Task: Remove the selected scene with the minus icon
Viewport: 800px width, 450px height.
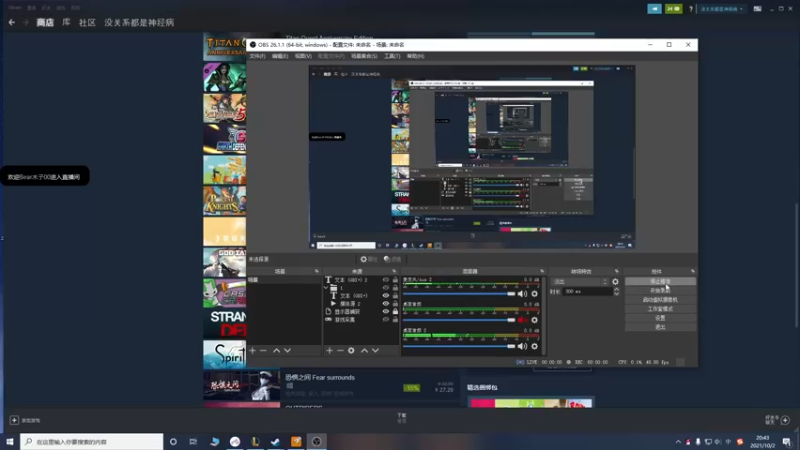Action: pyautogui.click(x=263, y=351)
